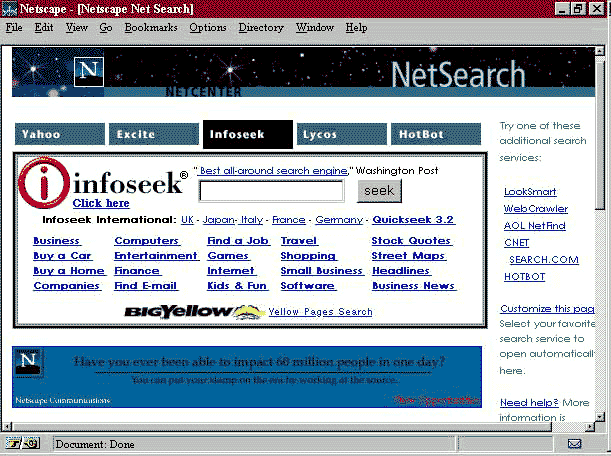Open the Entertainment category link
The image size is (611, 456).
[x=156, y=256]
